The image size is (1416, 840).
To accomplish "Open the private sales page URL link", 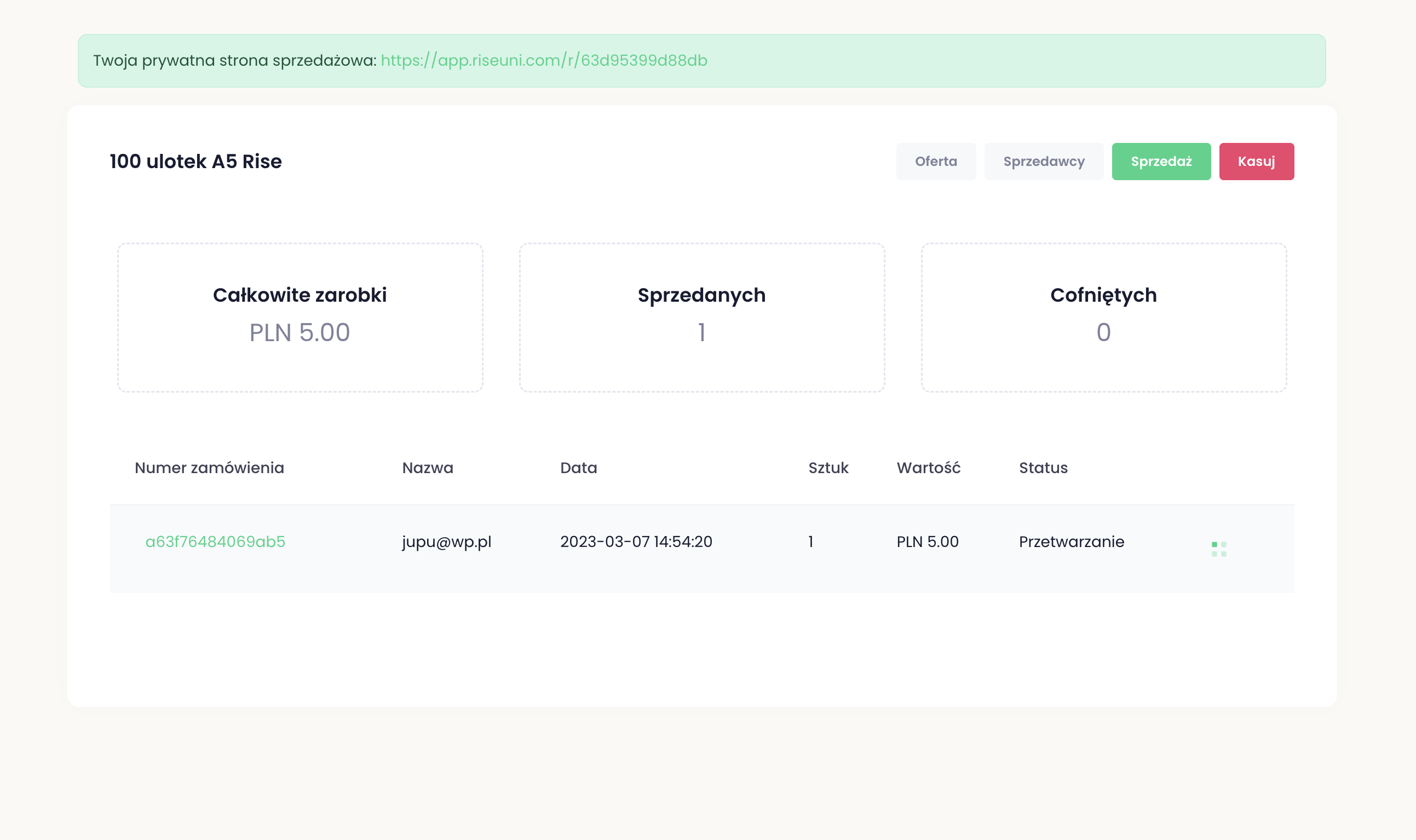I will (x=544, y=61).
